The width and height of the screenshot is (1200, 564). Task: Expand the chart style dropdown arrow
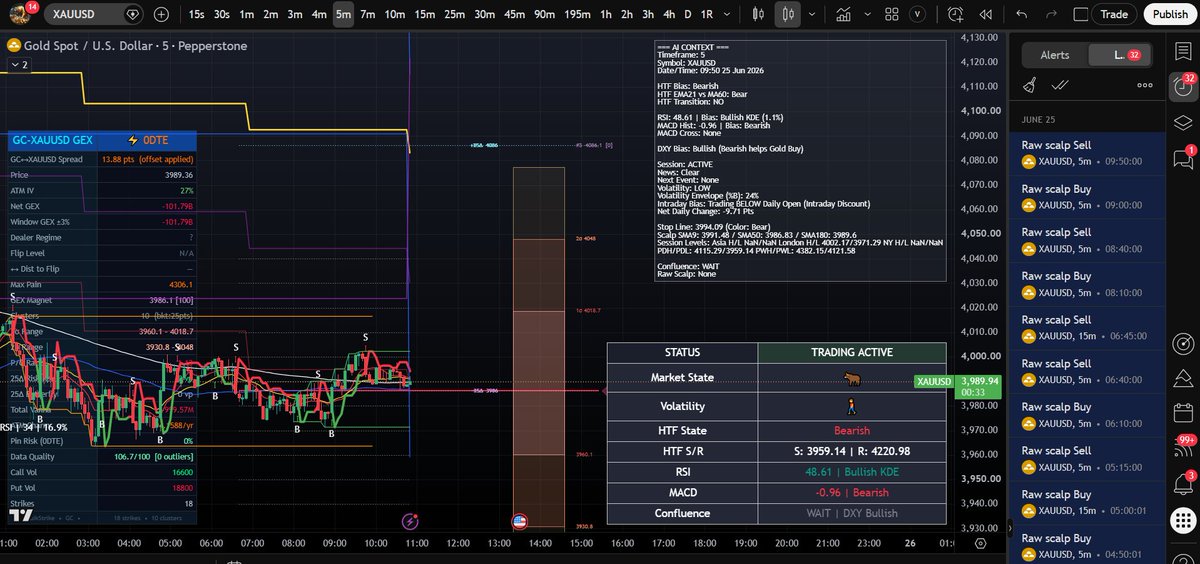point(810,15)
